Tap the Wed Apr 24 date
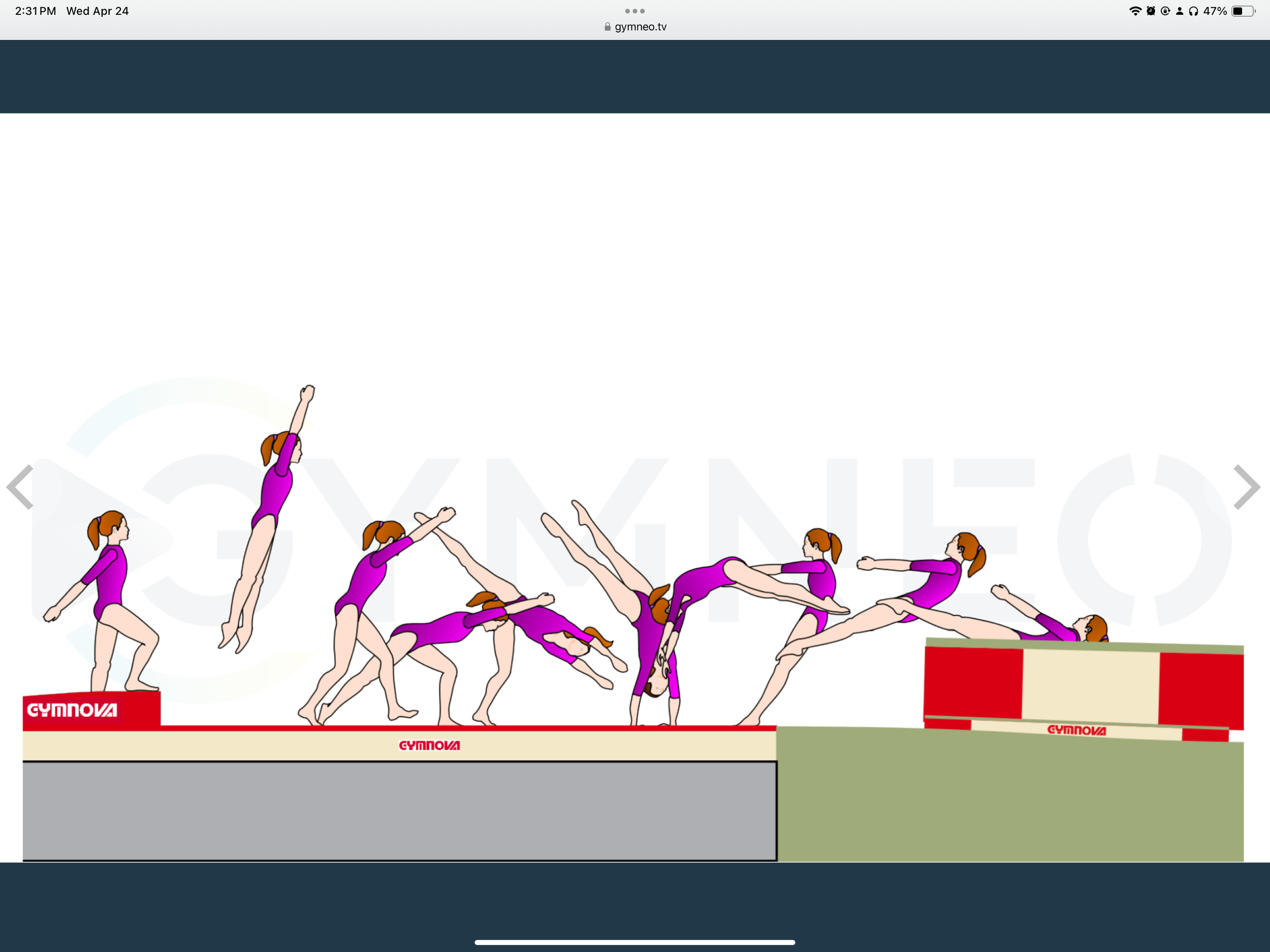This screenshot has height=952, width=1270. (x=97, y=11)
